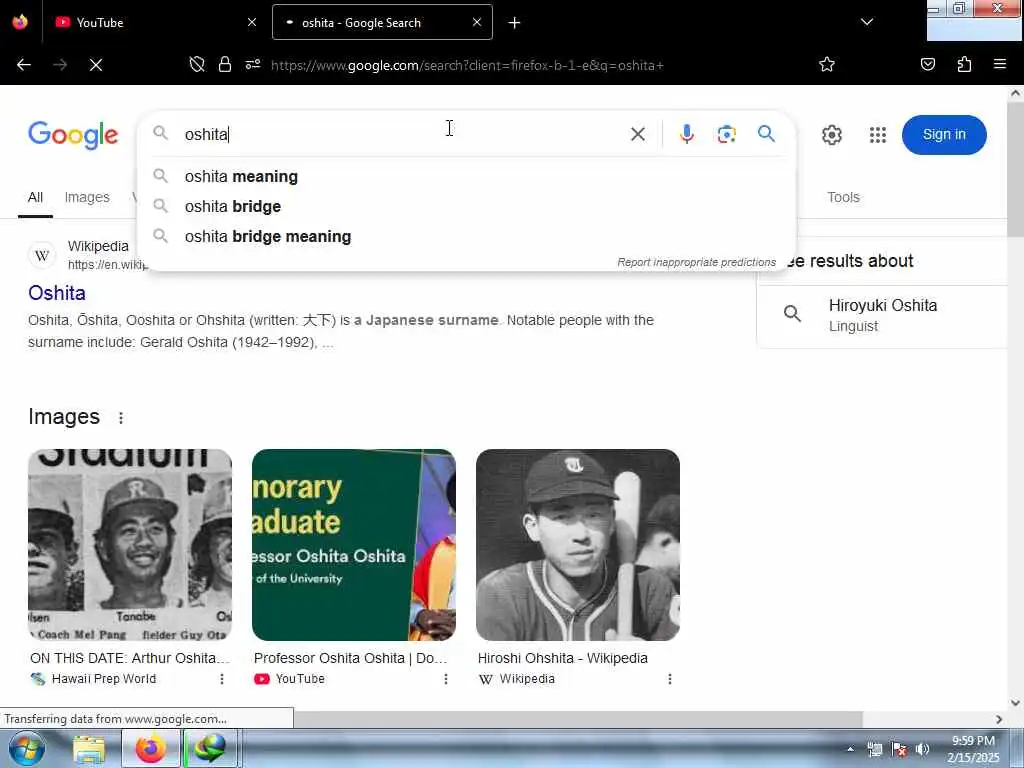Open Firefox hamburger application menu
The width and height of the screenshot is (1024, 768).
click(x=999, y=65)
